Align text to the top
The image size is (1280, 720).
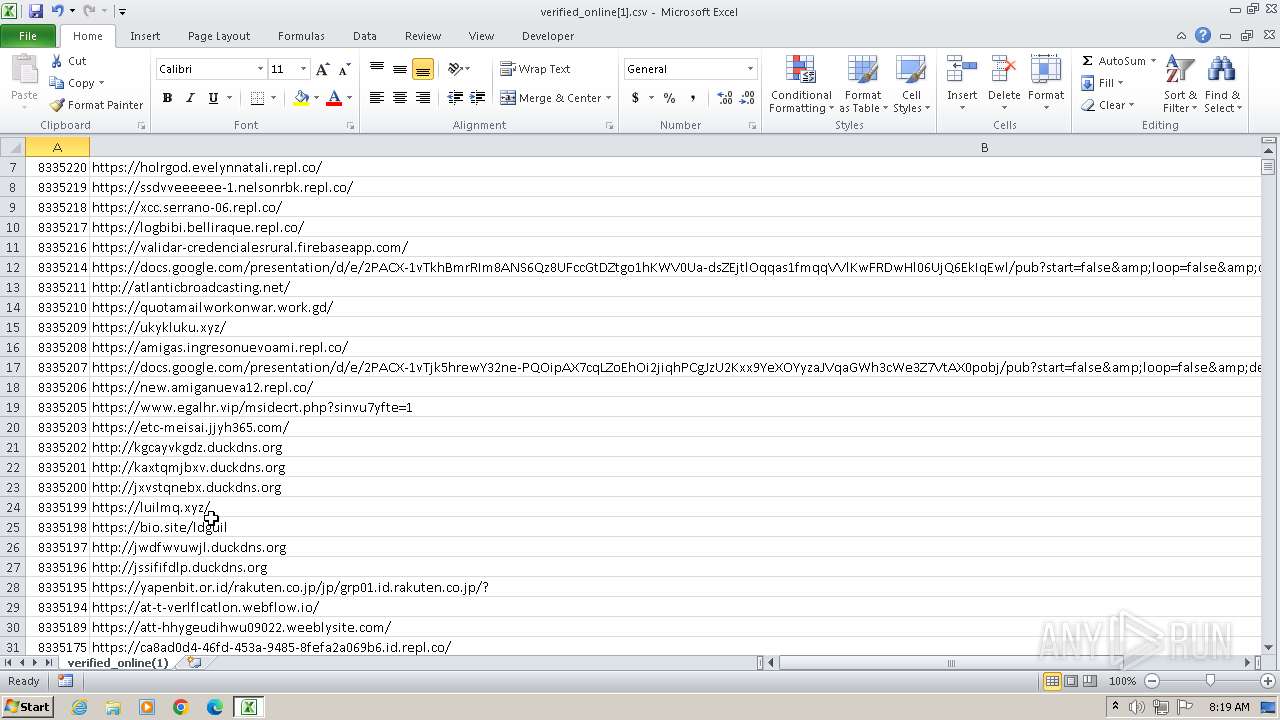(x=376, y=69)
